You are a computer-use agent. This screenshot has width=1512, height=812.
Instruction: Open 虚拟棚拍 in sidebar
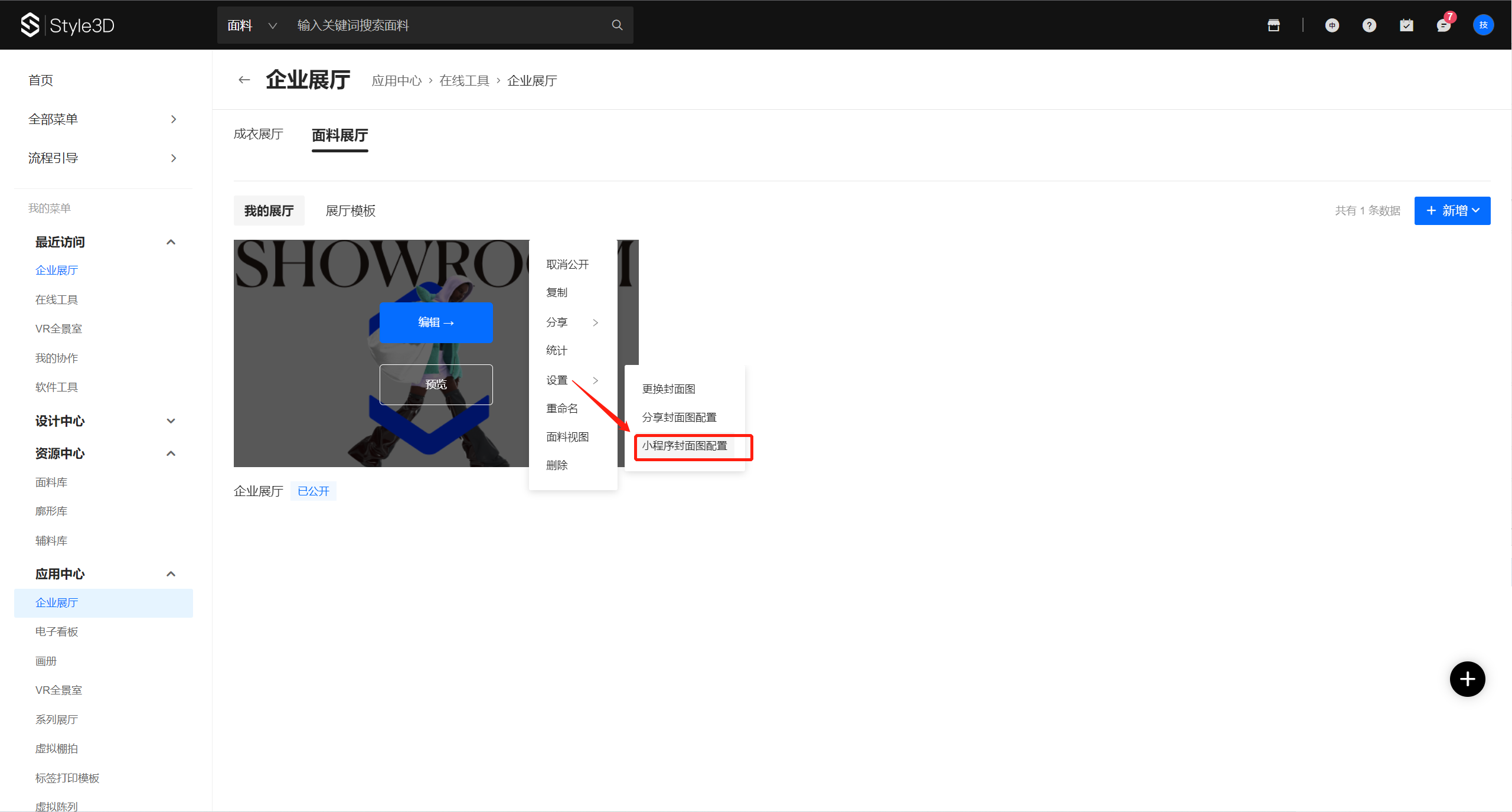(57, 749)
